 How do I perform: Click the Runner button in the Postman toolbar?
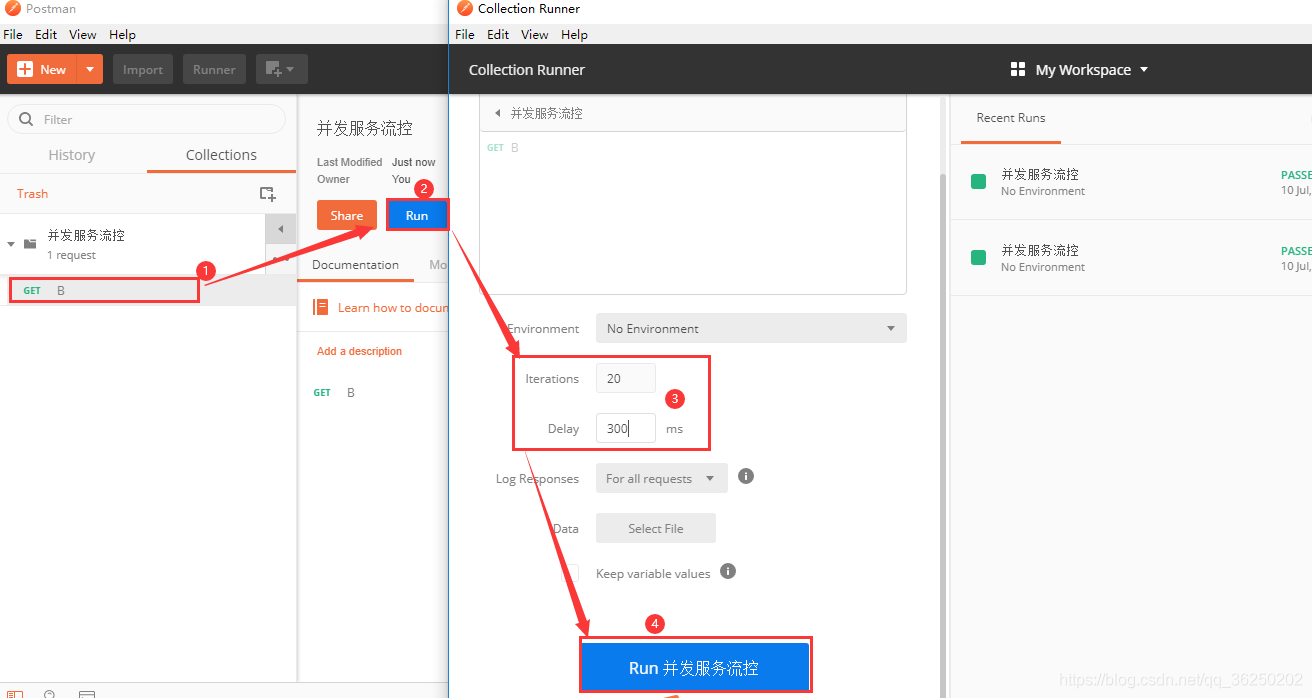(214, 69)
